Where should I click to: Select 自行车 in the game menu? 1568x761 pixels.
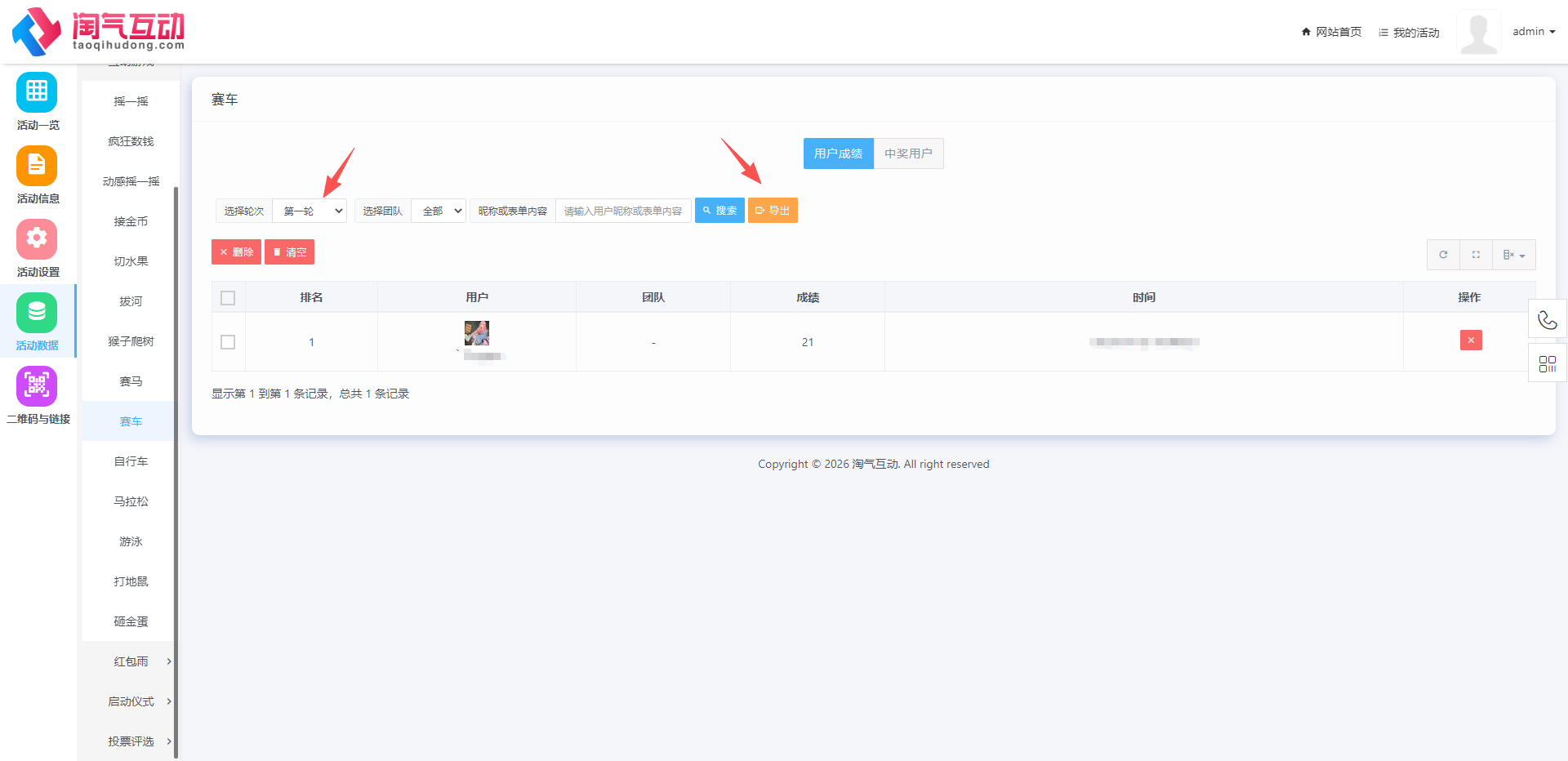coord(131,461)
